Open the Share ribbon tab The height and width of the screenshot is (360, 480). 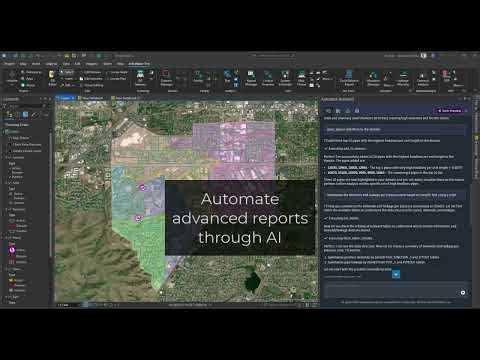pyautogui.click(x=108, y=64)
